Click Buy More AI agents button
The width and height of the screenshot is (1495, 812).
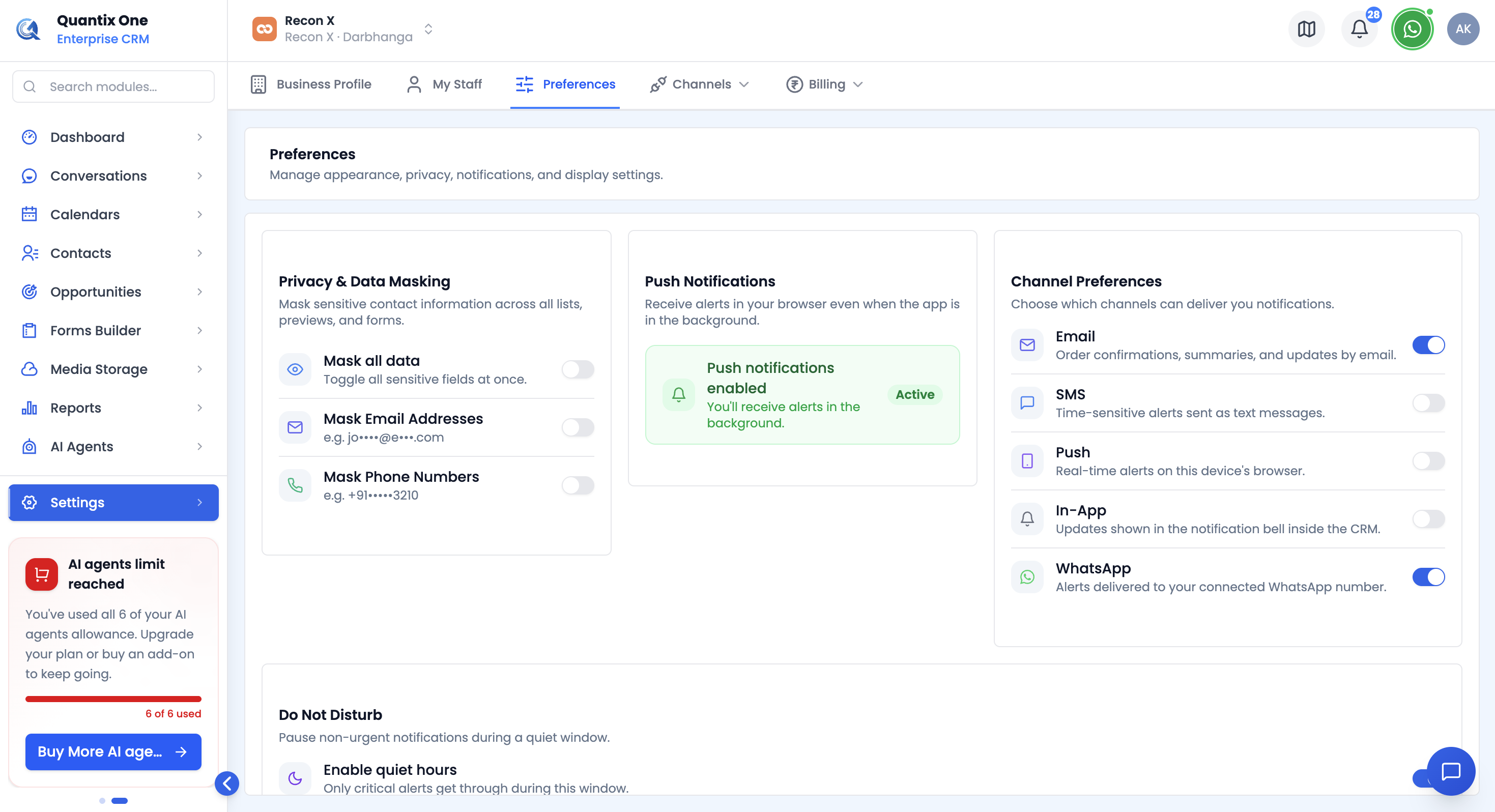pos(113,751)
